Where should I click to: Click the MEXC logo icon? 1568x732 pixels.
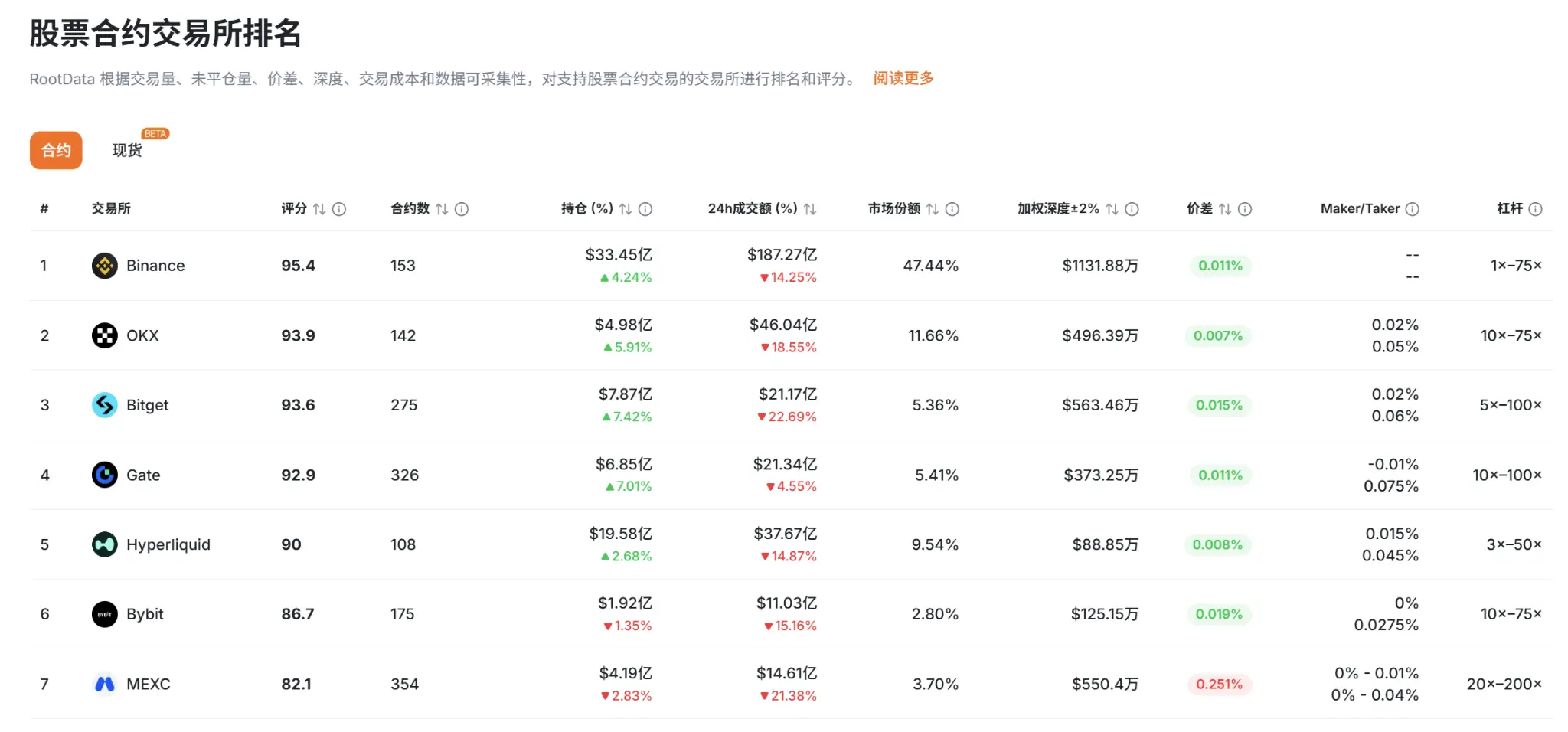click(105, 684)
